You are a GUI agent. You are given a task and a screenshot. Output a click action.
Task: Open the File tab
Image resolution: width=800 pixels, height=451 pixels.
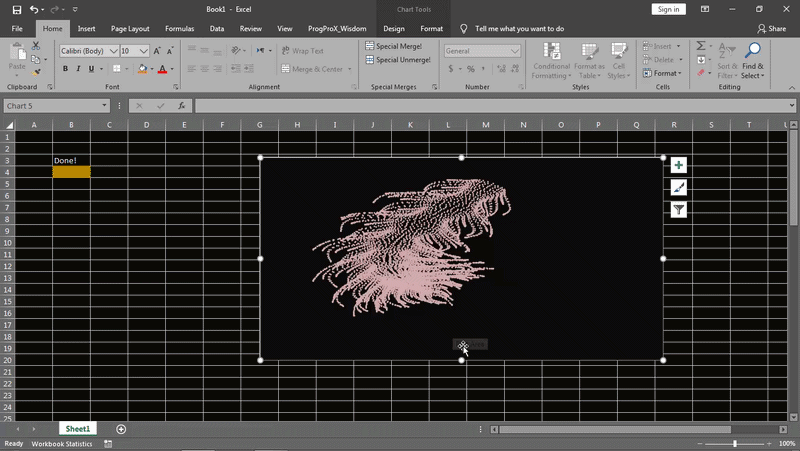coord(17,29)
